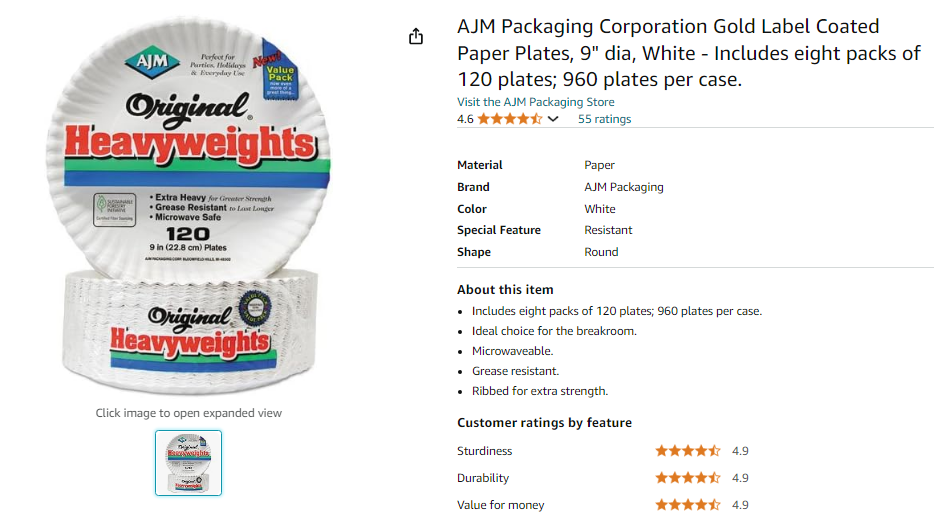Image resolution: width=935 pixels, height=517 pixels.
Task: Click Value for money star rating
Action: point(688,504)
